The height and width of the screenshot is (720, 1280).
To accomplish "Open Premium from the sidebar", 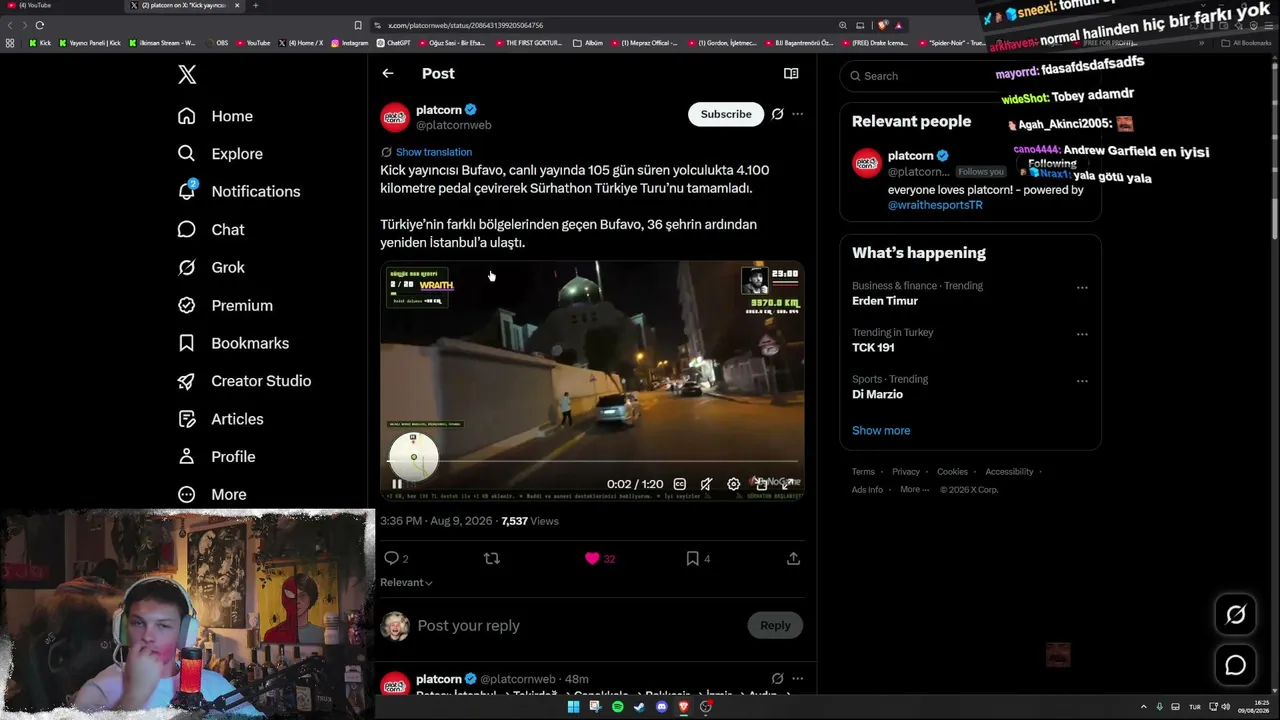I will 225,306.
